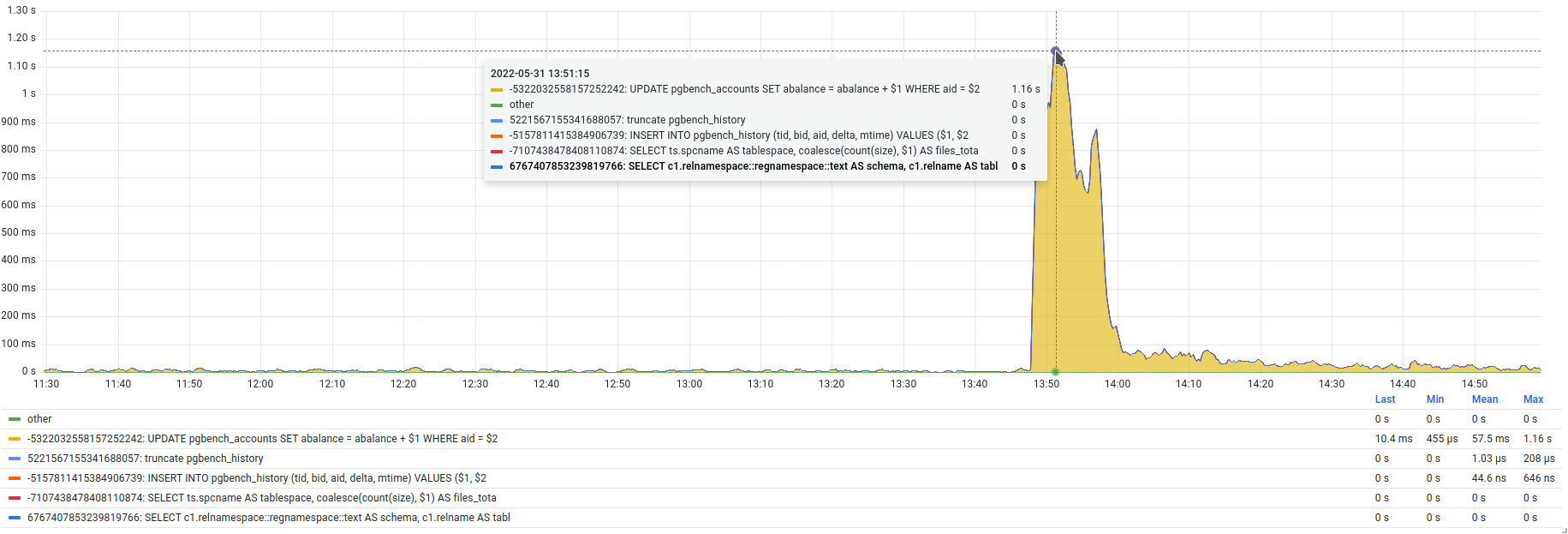Image resolution: width=1568 pixels, height=534 pixels.
Task: Click the 1.03 µs Mean value in the legend
Action: click(x=1488, y=459)
